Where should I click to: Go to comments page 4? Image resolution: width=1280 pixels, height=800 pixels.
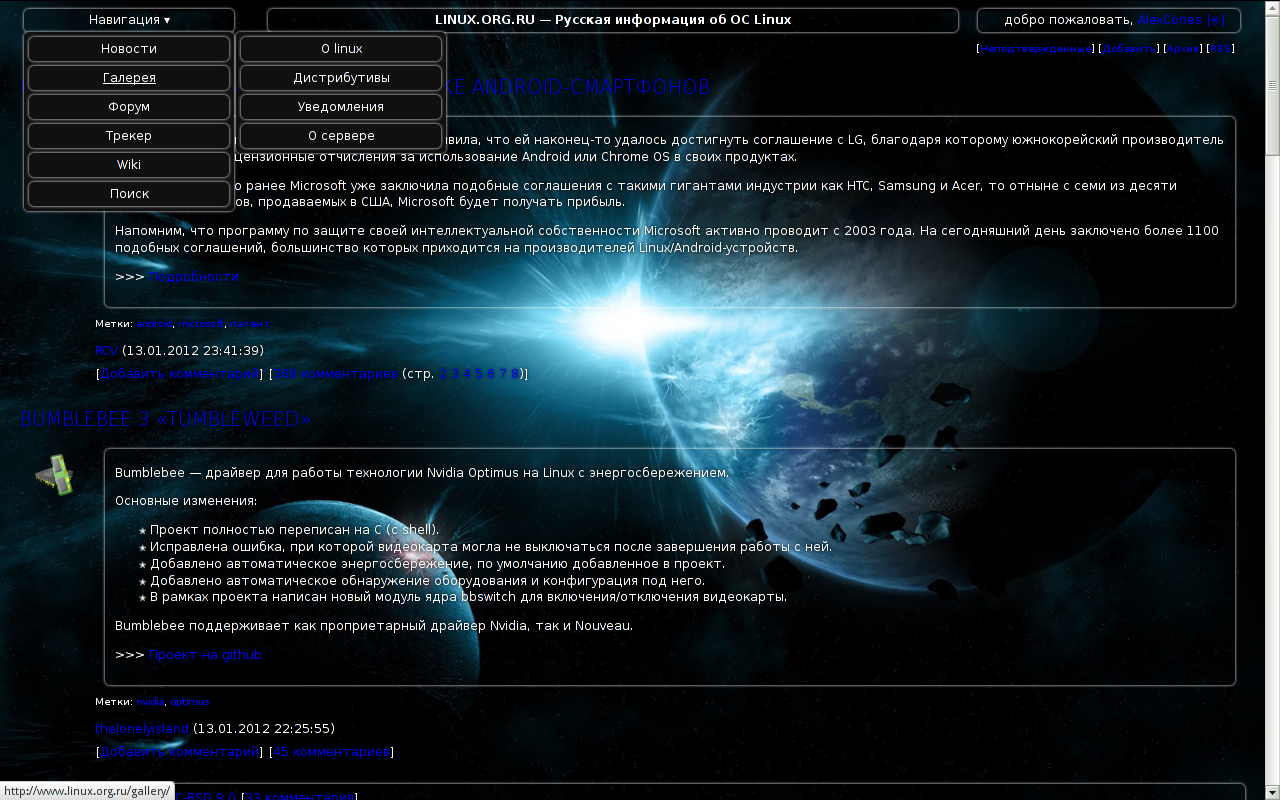(466, 374)
